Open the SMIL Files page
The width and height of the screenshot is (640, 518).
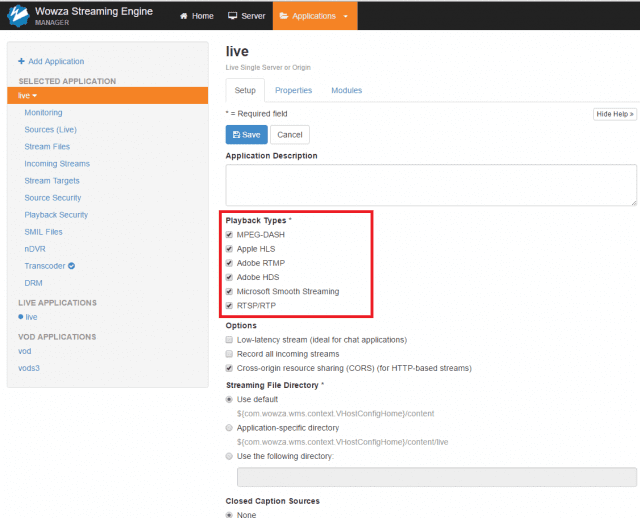point(43,232)
